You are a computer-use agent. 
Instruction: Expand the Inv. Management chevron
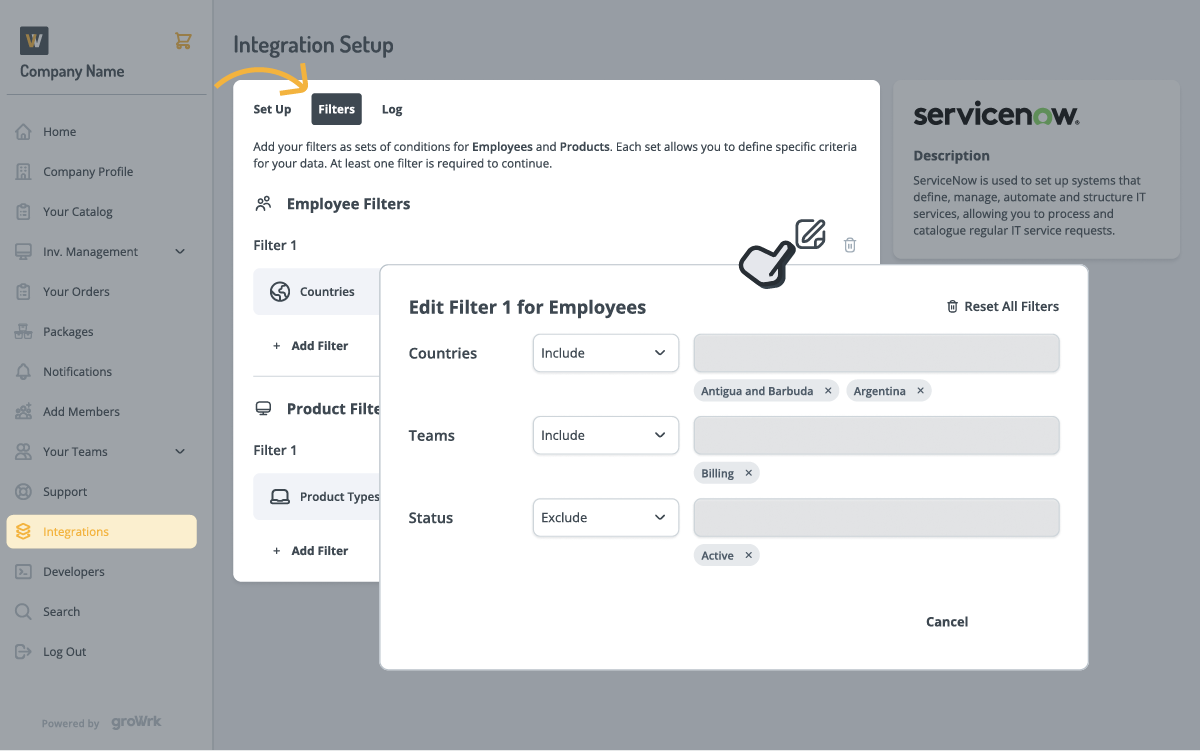[180, 252]
